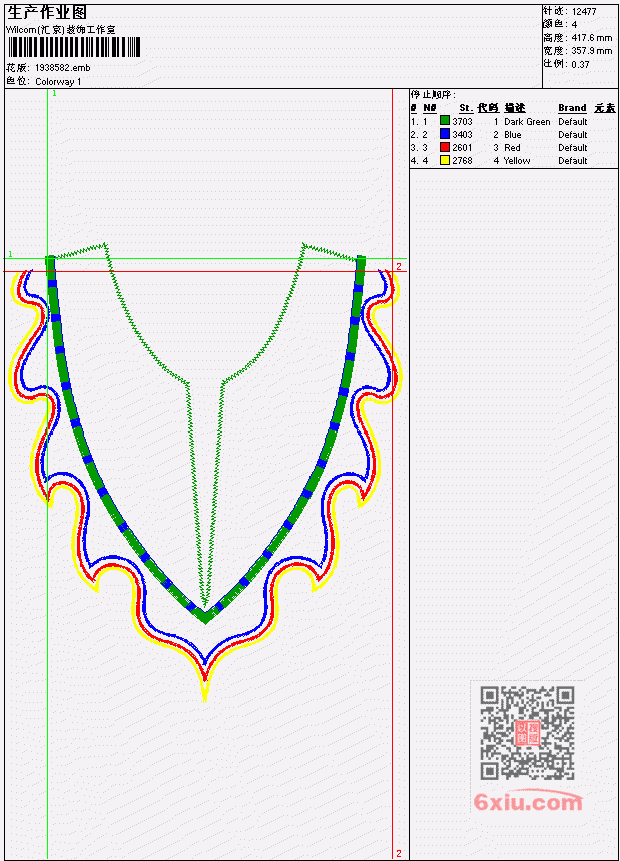Click the Wilcom studio name line
Screen dimensions: 620x861
60,30
